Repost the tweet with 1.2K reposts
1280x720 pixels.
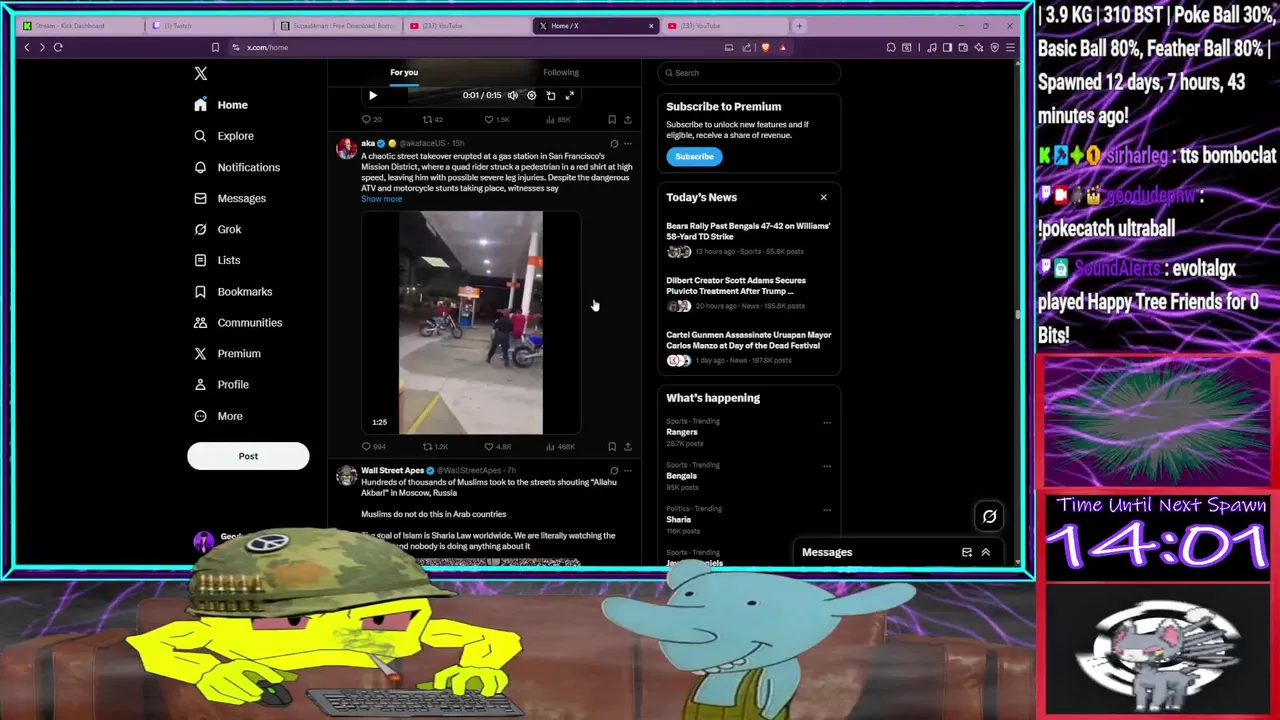(x=435, y=447)
